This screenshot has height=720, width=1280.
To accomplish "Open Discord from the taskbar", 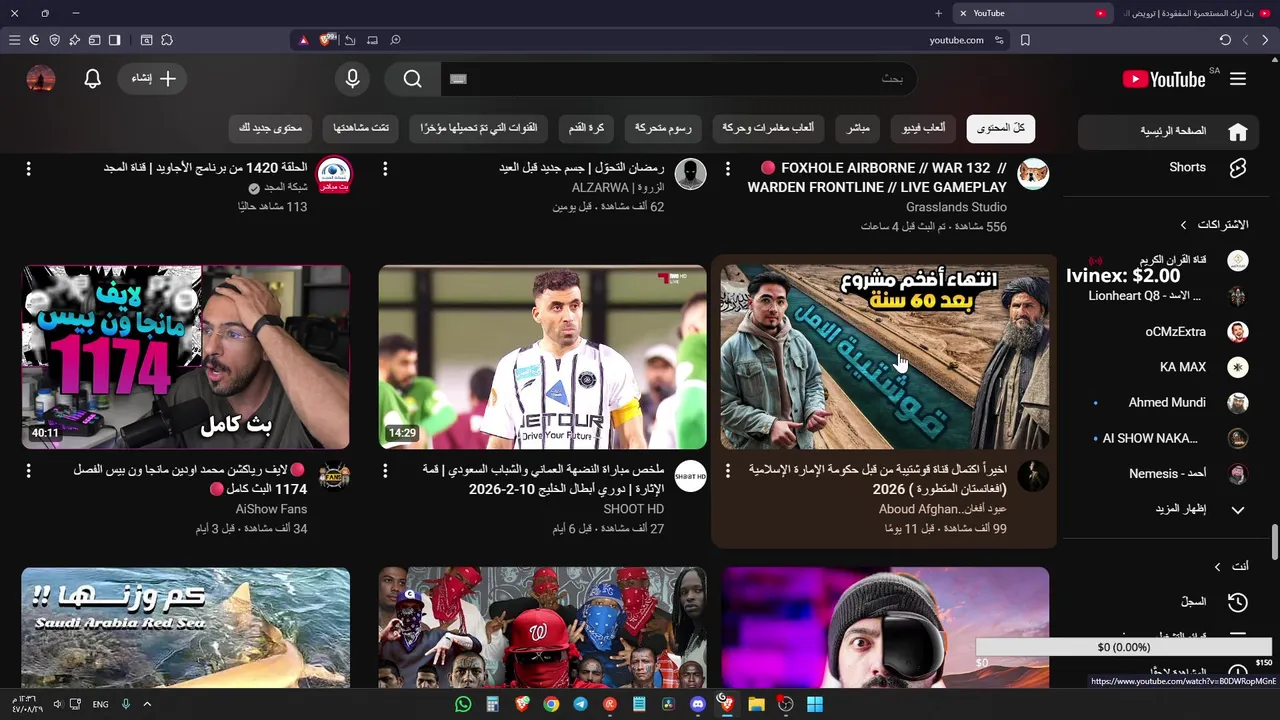I will [x=698, y=704].
